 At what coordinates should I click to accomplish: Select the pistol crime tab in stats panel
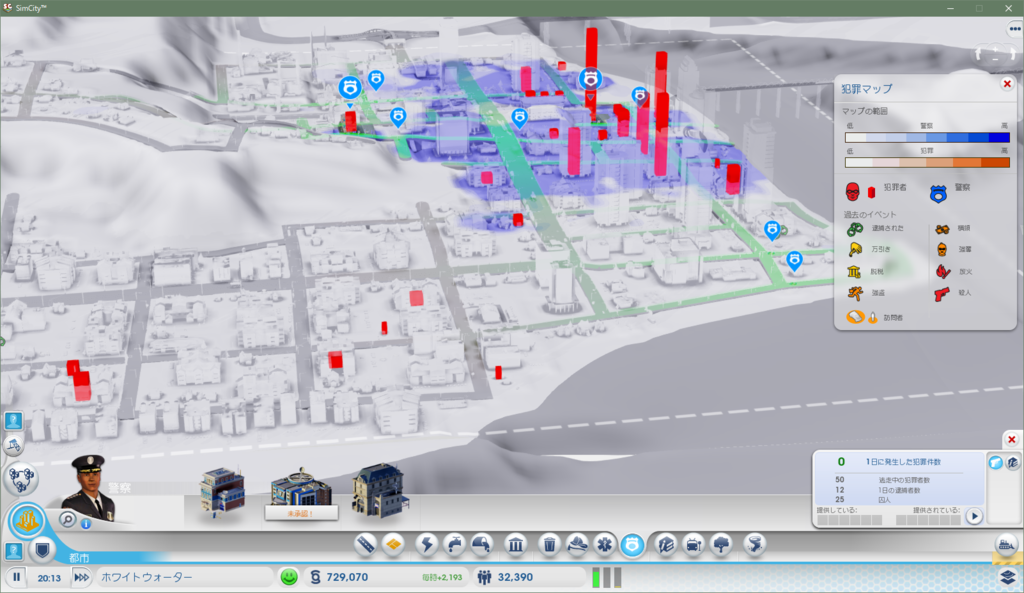coord(995,462)
